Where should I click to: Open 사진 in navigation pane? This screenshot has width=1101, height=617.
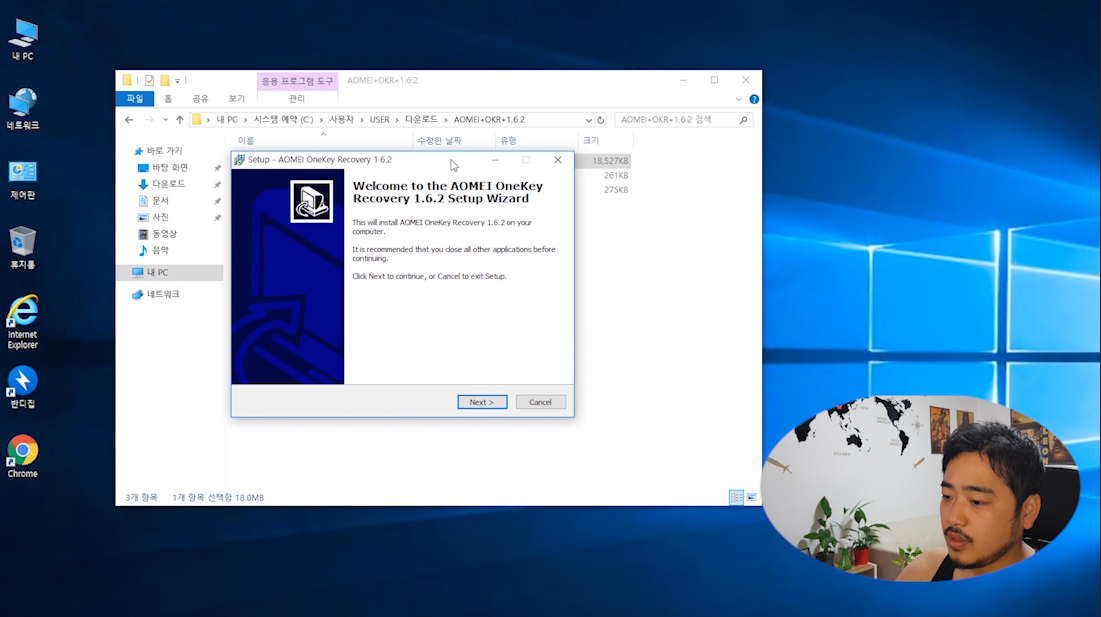point(160,217)
